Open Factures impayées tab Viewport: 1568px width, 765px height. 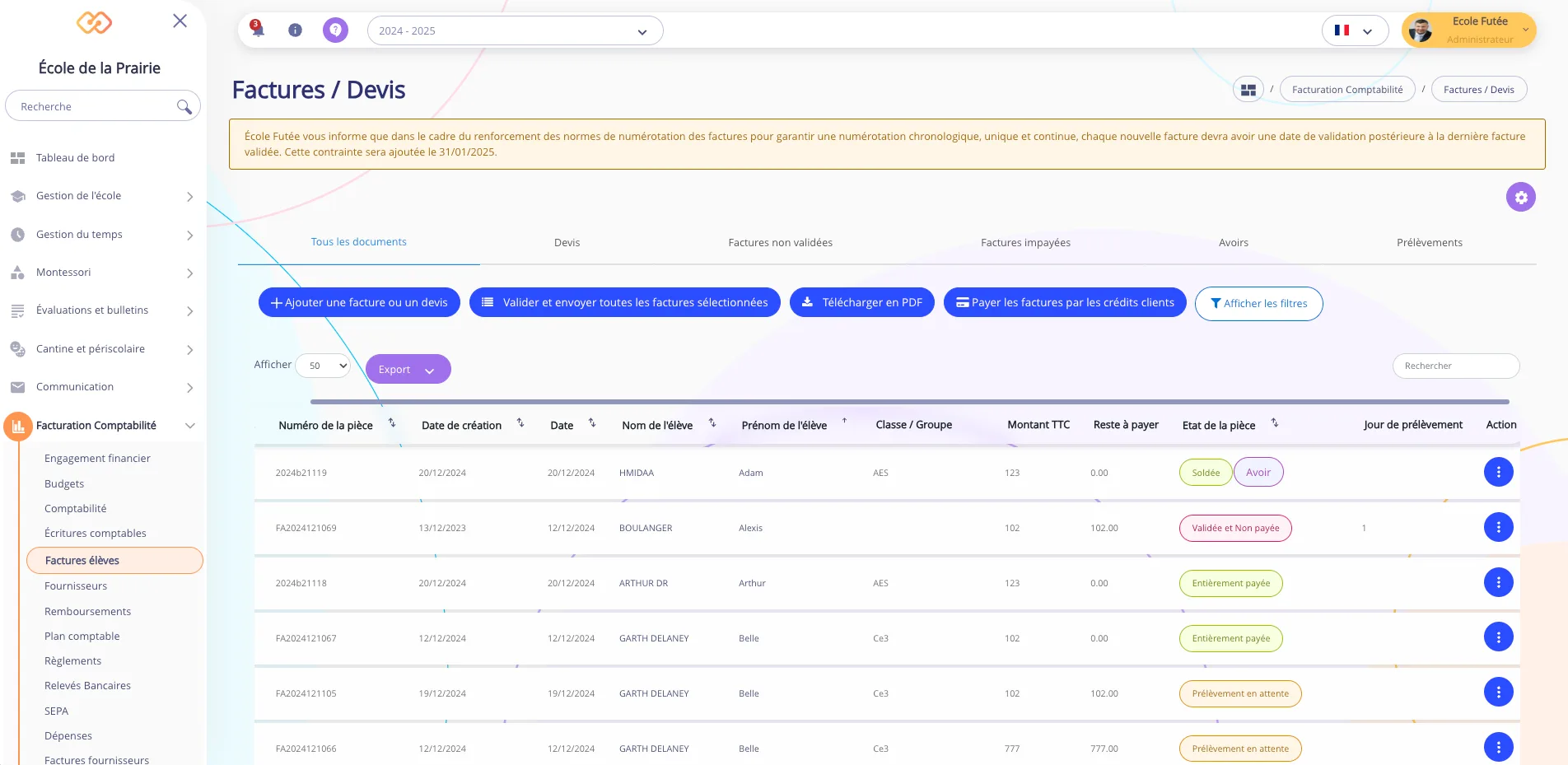[x=1025, y=243]
